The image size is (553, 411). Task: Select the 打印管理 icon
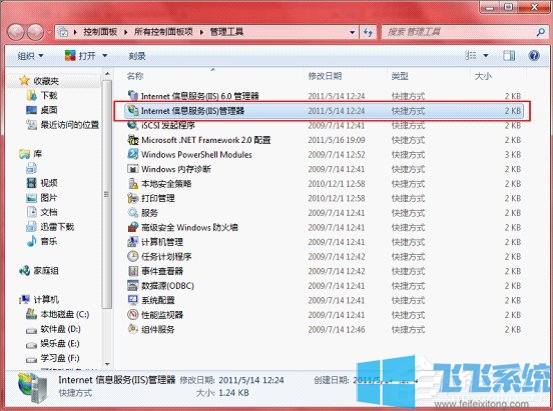coord(133,198)
